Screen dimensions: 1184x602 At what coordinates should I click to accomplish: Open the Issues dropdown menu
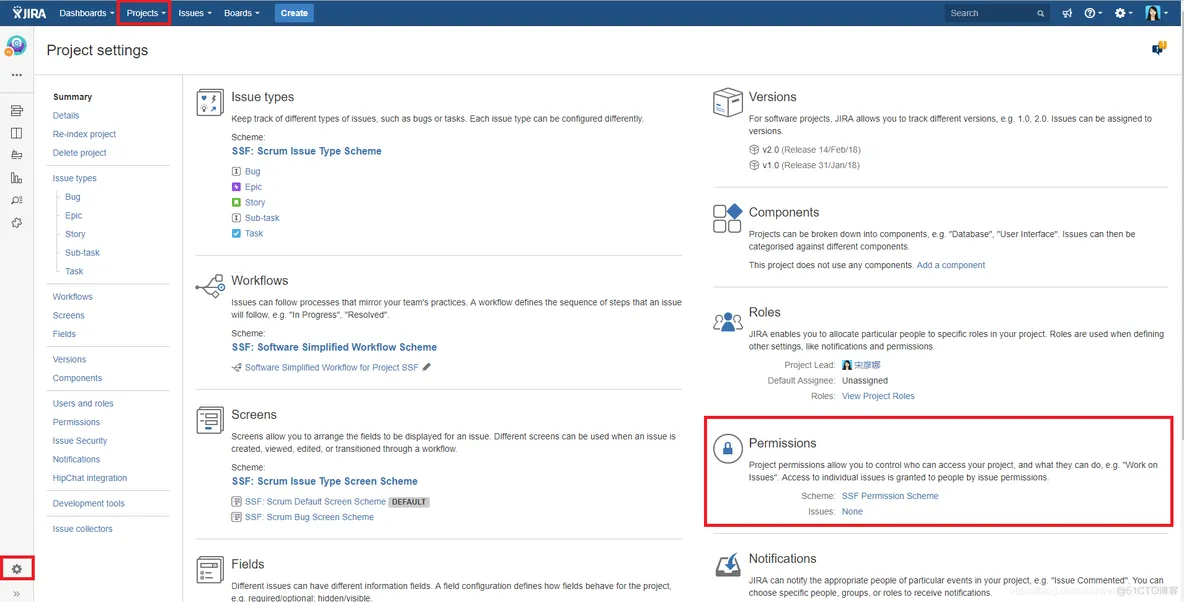[x=195, y=13]
